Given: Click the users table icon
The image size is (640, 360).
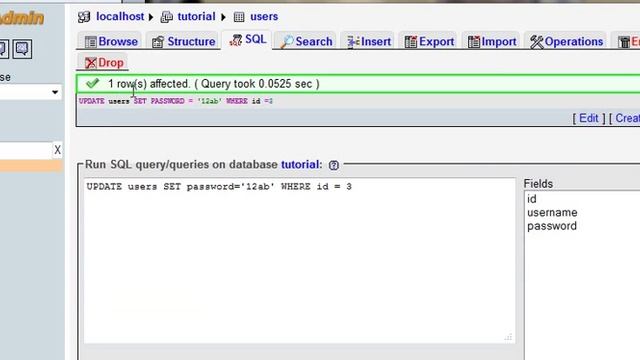Looking at the screenshot, I should click(239, 17).
